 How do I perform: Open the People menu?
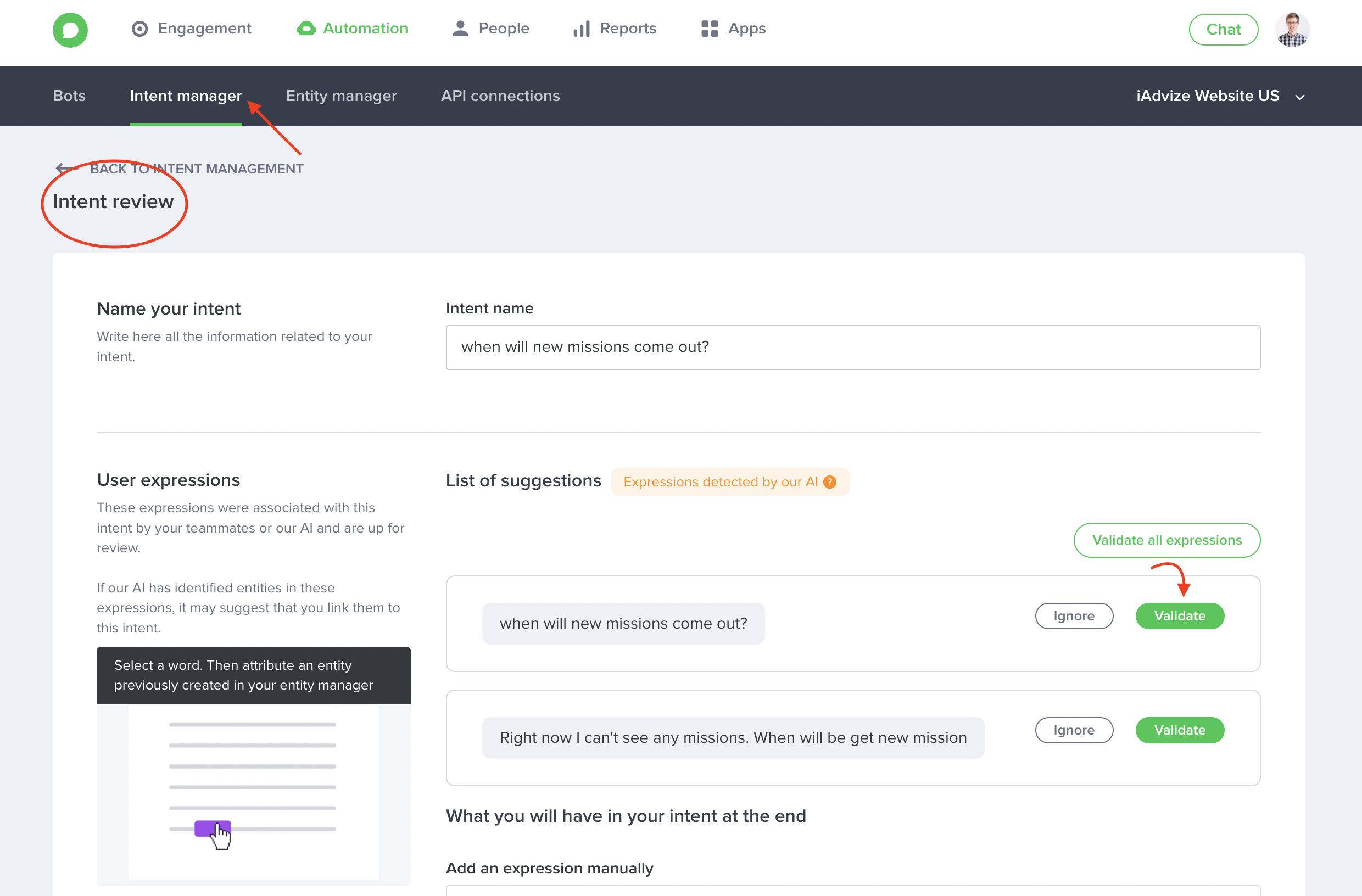(x=490, y=29)
